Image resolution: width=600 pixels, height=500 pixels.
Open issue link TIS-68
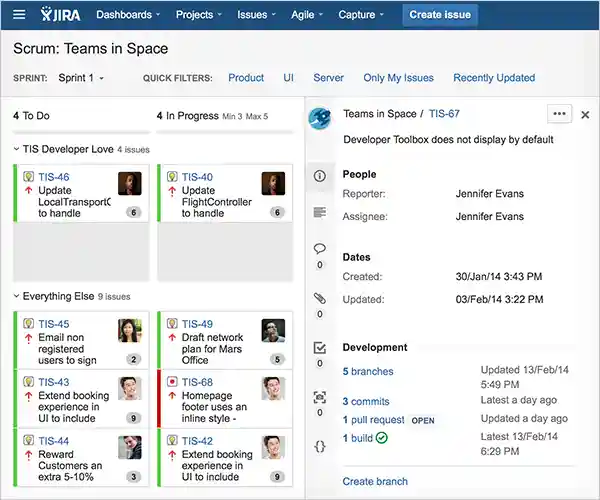197,382
